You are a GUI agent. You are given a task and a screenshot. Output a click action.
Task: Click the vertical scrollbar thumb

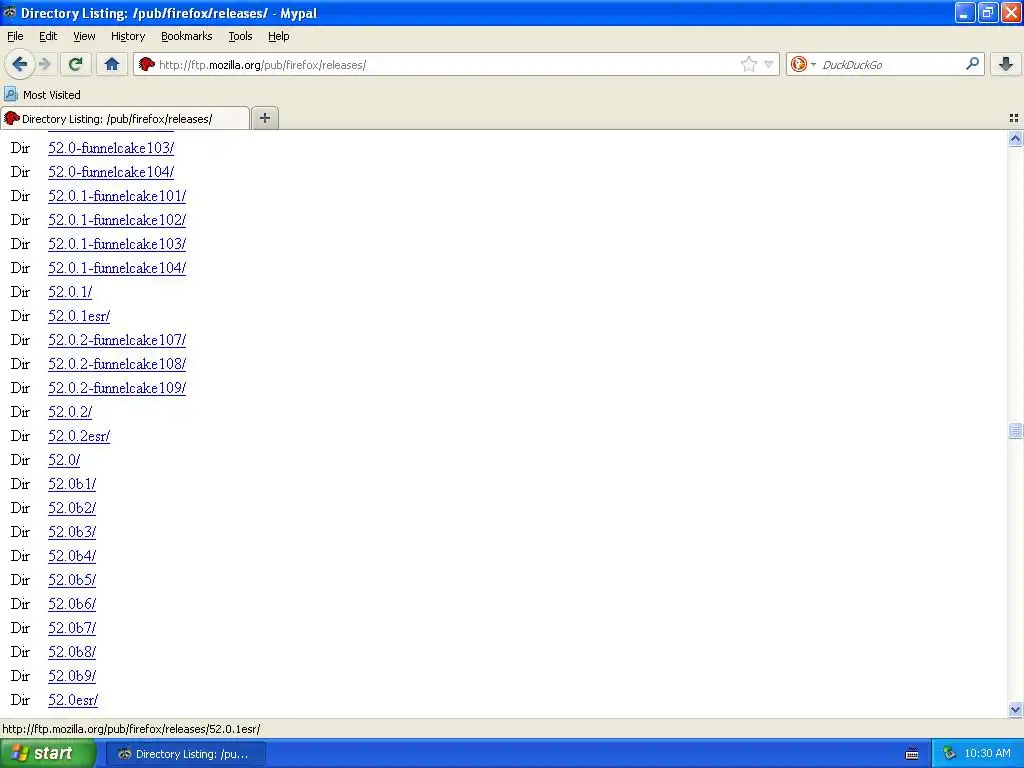pos(1015,430)
